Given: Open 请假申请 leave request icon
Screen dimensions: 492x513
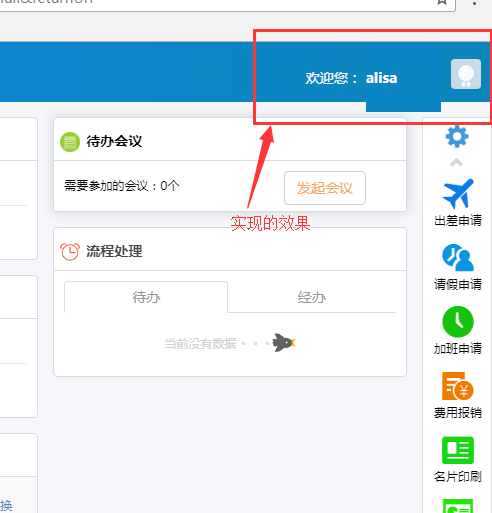Looking at the screenshot, I should (458, 257).
